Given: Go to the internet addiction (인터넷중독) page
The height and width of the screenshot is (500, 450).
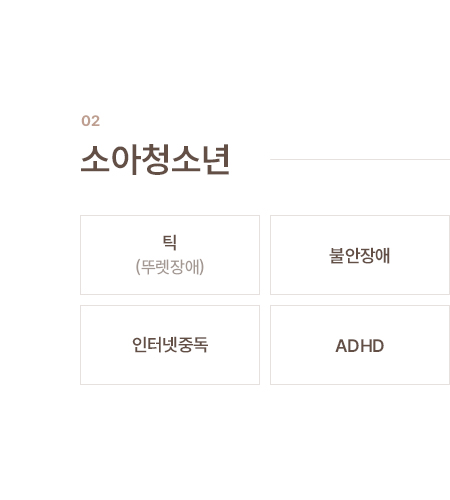Looking at the screenshot, I should click(170, 345).
